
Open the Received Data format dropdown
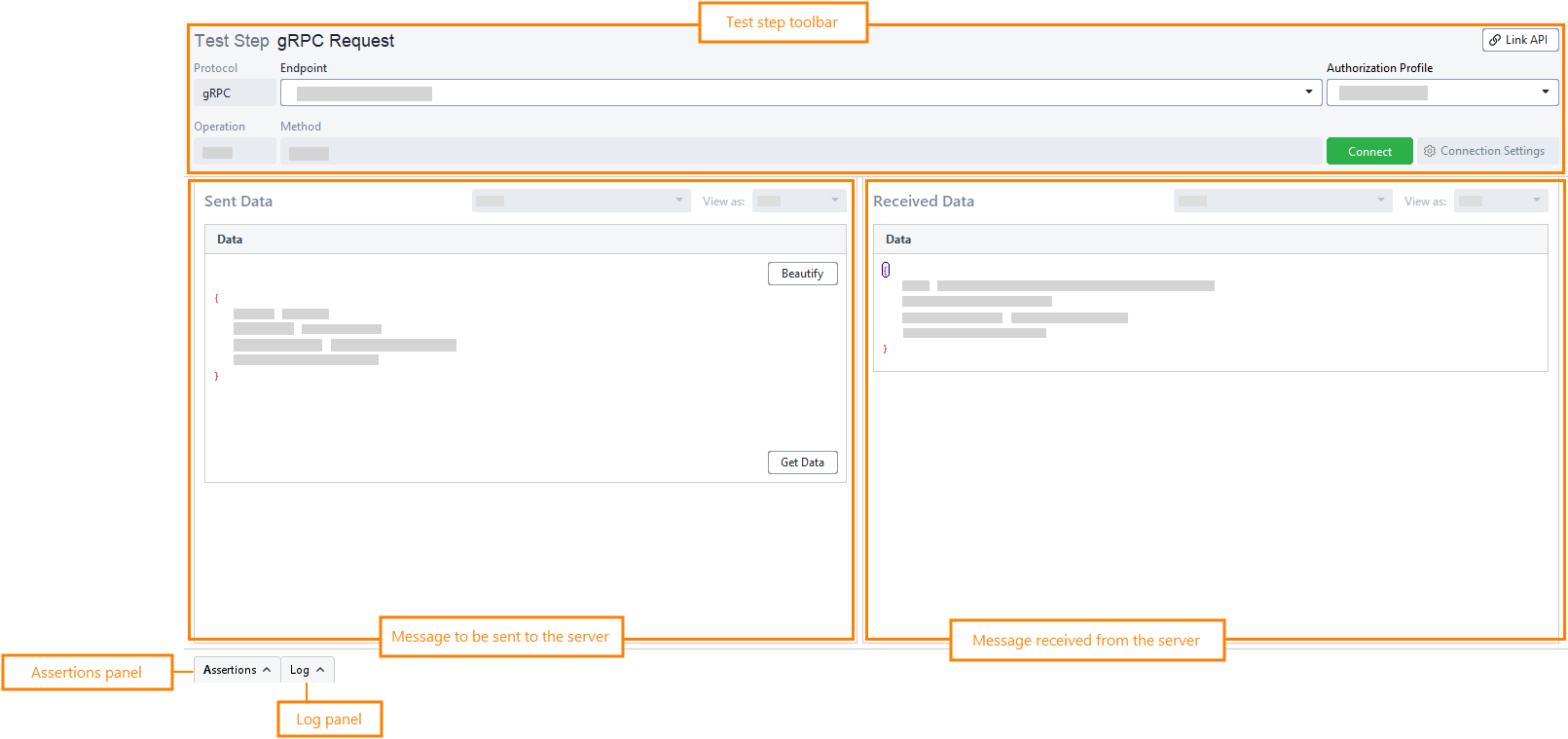[x=1283, y=201]
